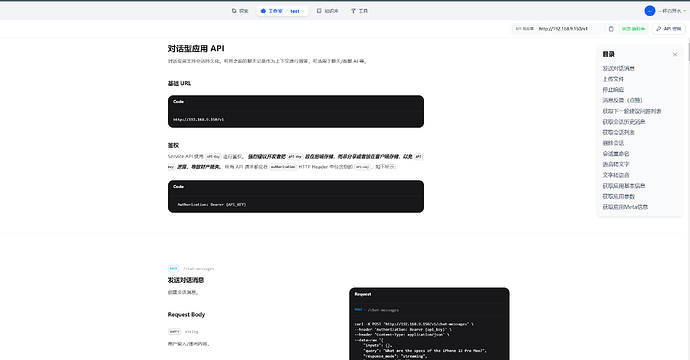
Task: Expand the 'test' app switcher dropdown
Action: tap(297, 11)
